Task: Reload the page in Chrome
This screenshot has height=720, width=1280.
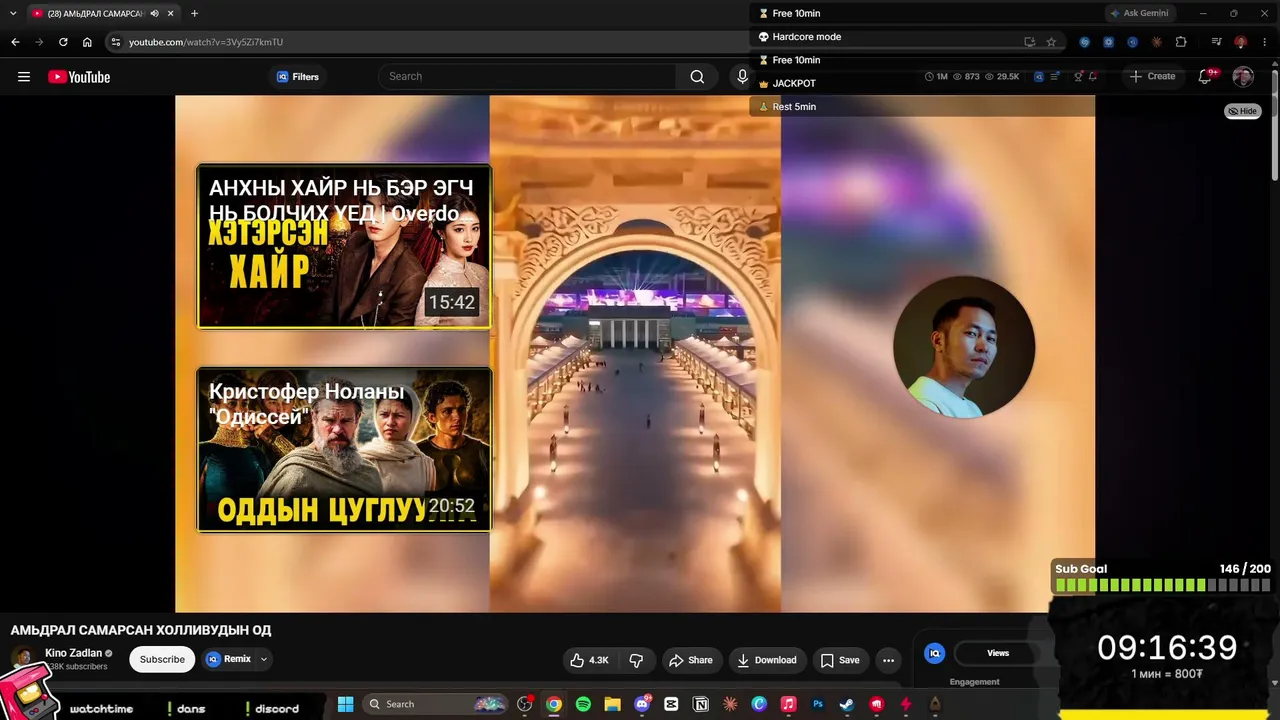Action: click(x=63, y=42)
